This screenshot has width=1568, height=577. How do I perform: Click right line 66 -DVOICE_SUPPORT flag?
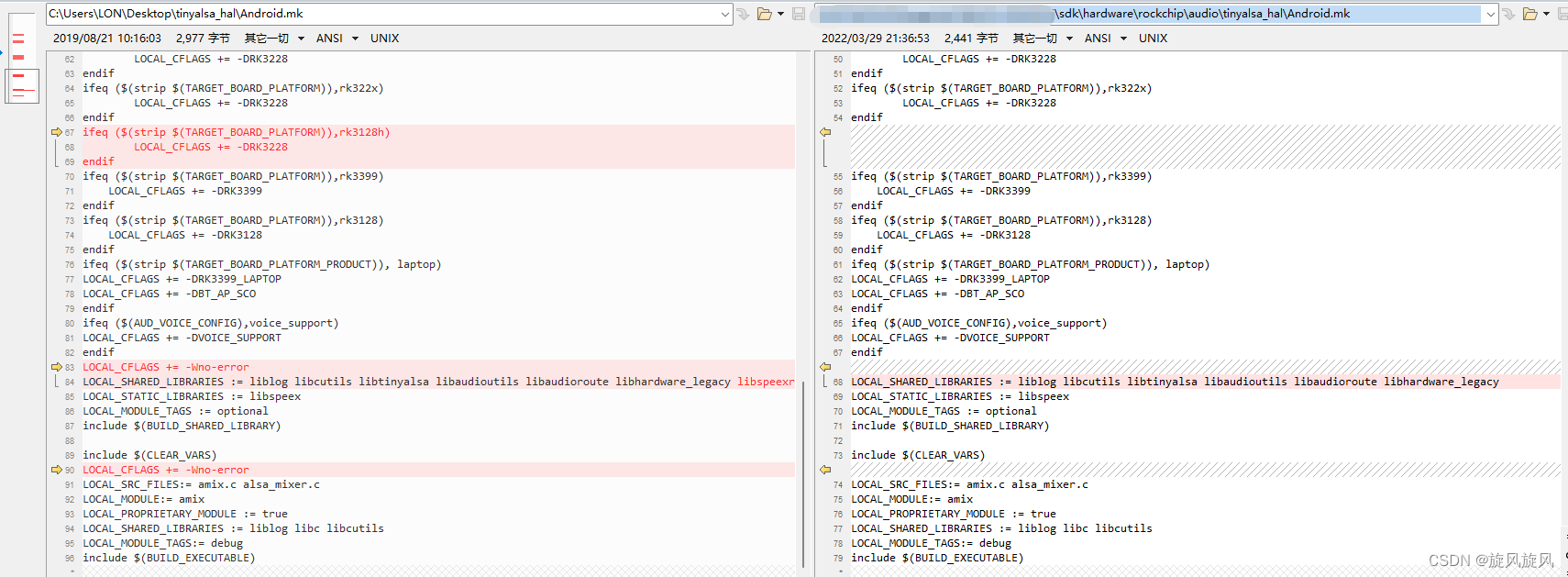(950, 338)
